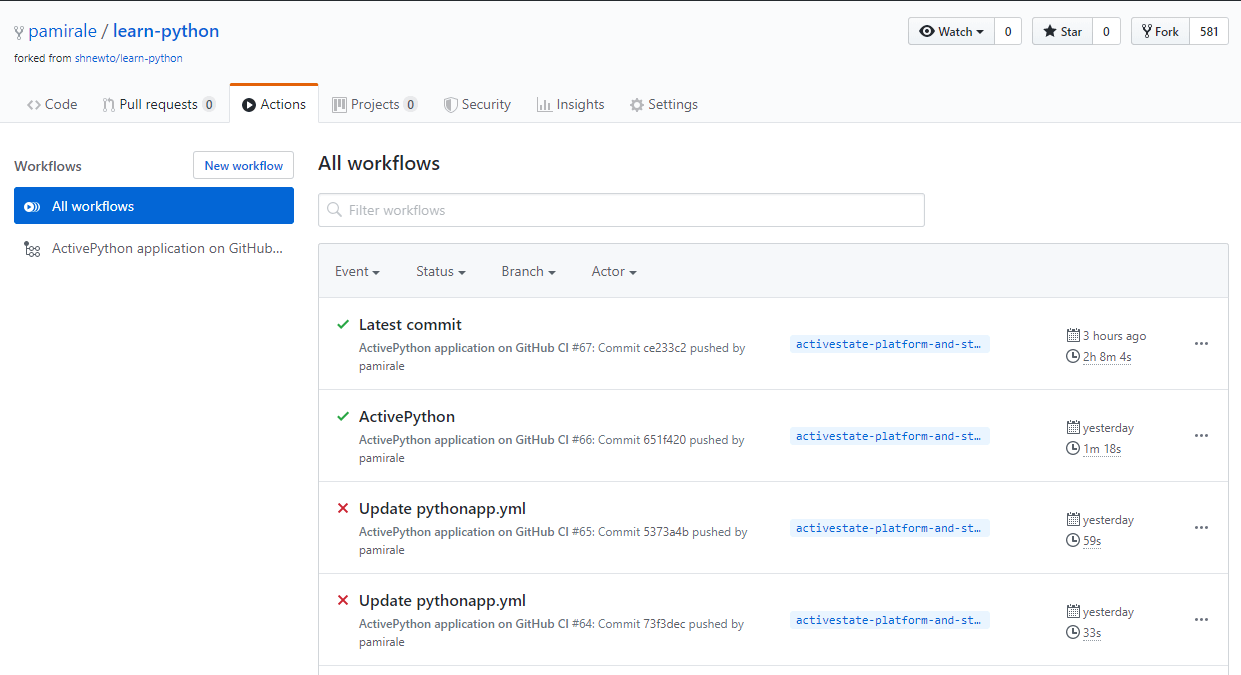Open the Watch dropdown
This screenshot has height=675, width=1241.
(x=951, y=31)
